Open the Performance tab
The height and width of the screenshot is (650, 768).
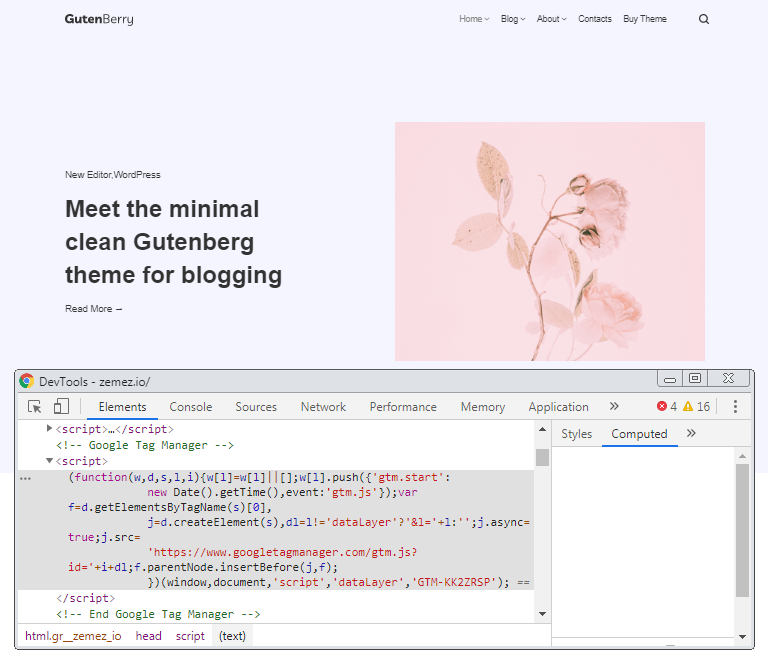pos(403,407)
